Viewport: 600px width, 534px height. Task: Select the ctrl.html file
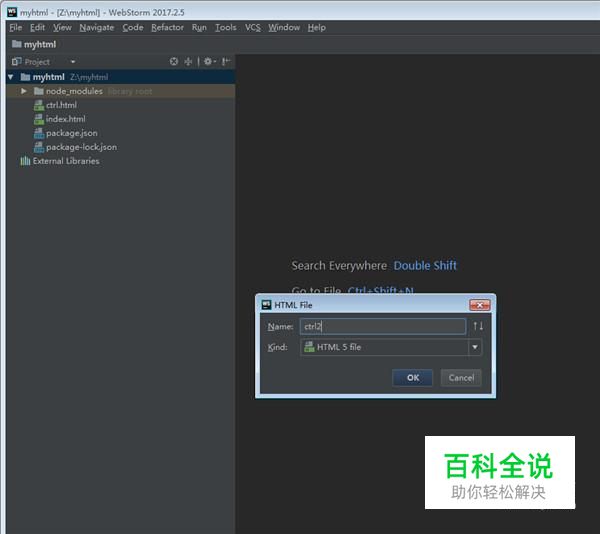pyautogui.click(x=60, y=105)
